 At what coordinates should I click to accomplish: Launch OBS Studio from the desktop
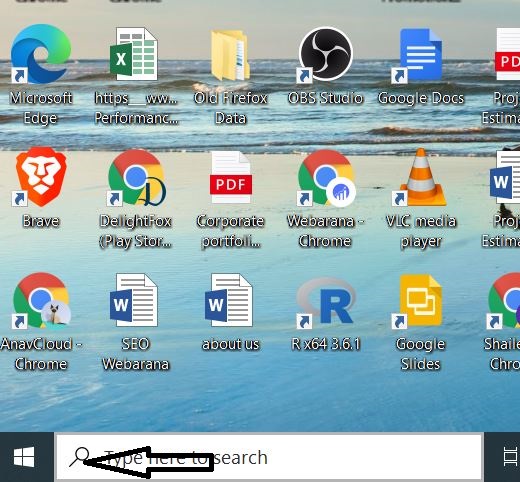tap(325, 55)
